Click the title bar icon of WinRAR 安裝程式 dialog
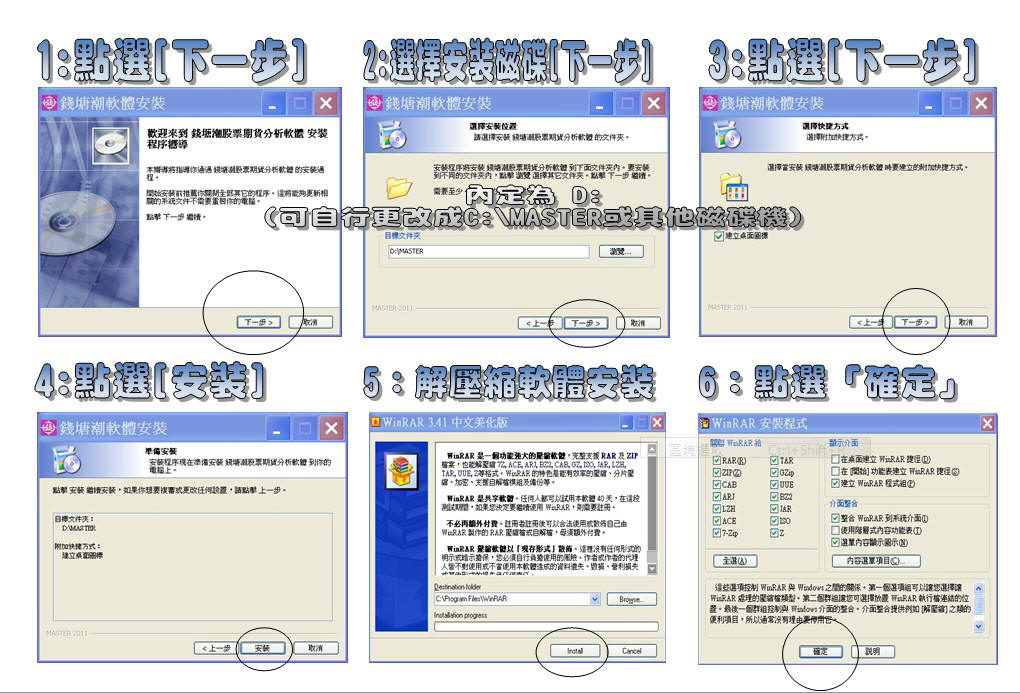1020x693 pixels. click(x=704, y=424)
